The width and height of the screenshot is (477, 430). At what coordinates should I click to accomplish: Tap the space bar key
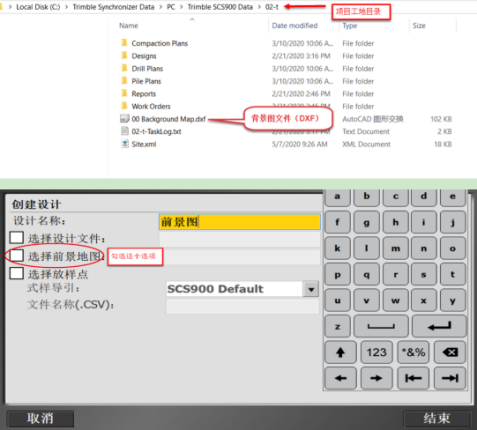click(x=381, y=326)
